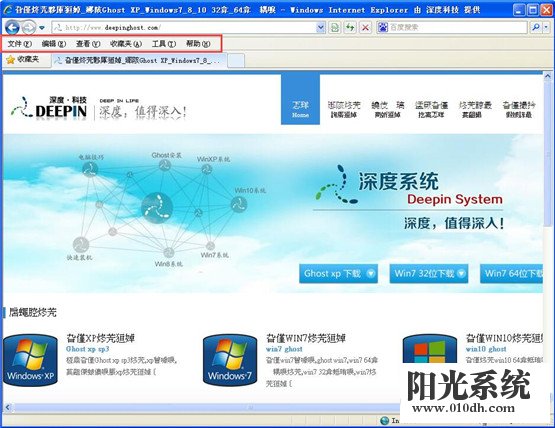Open the 收藏夹(A) menu
The image size is (555, 428).
pyautogui.click(x=126, y=44)
